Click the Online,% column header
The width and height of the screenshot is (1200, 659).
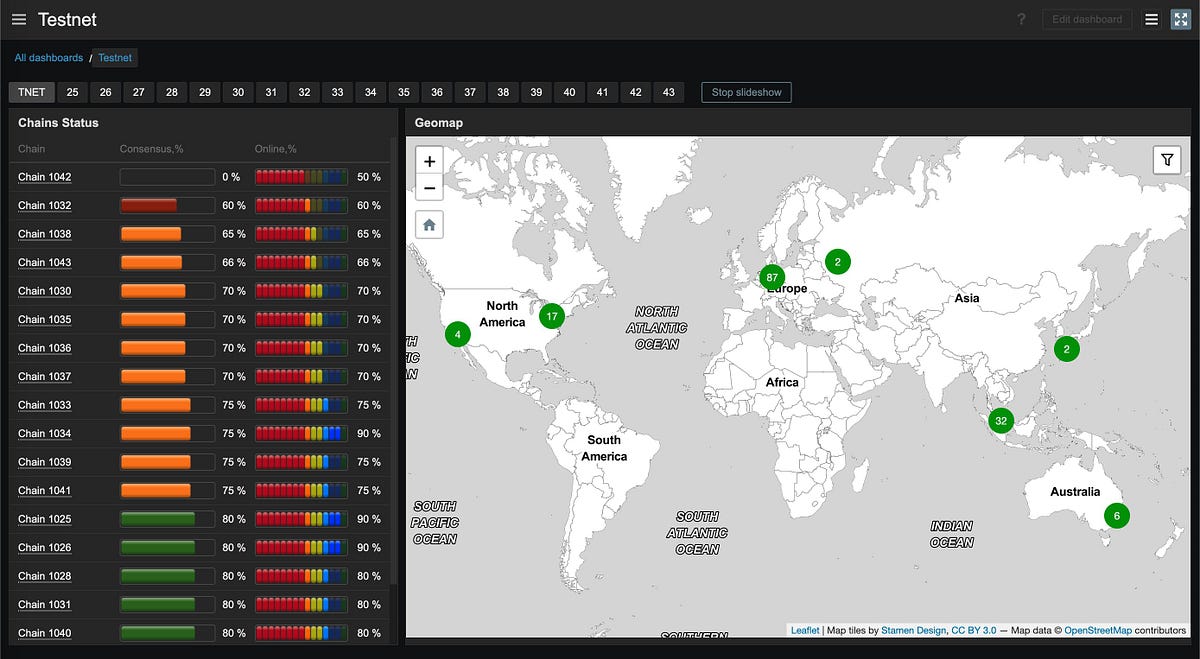[276, 149]
